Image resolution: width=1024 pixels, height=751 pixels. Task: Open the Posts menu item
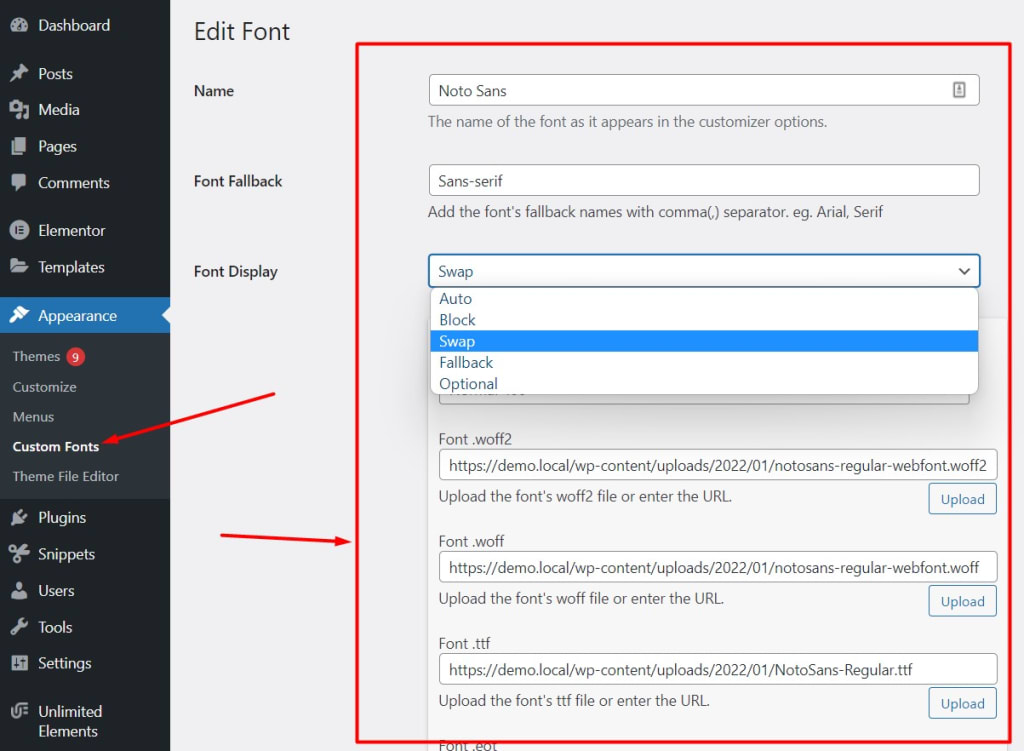56,74
